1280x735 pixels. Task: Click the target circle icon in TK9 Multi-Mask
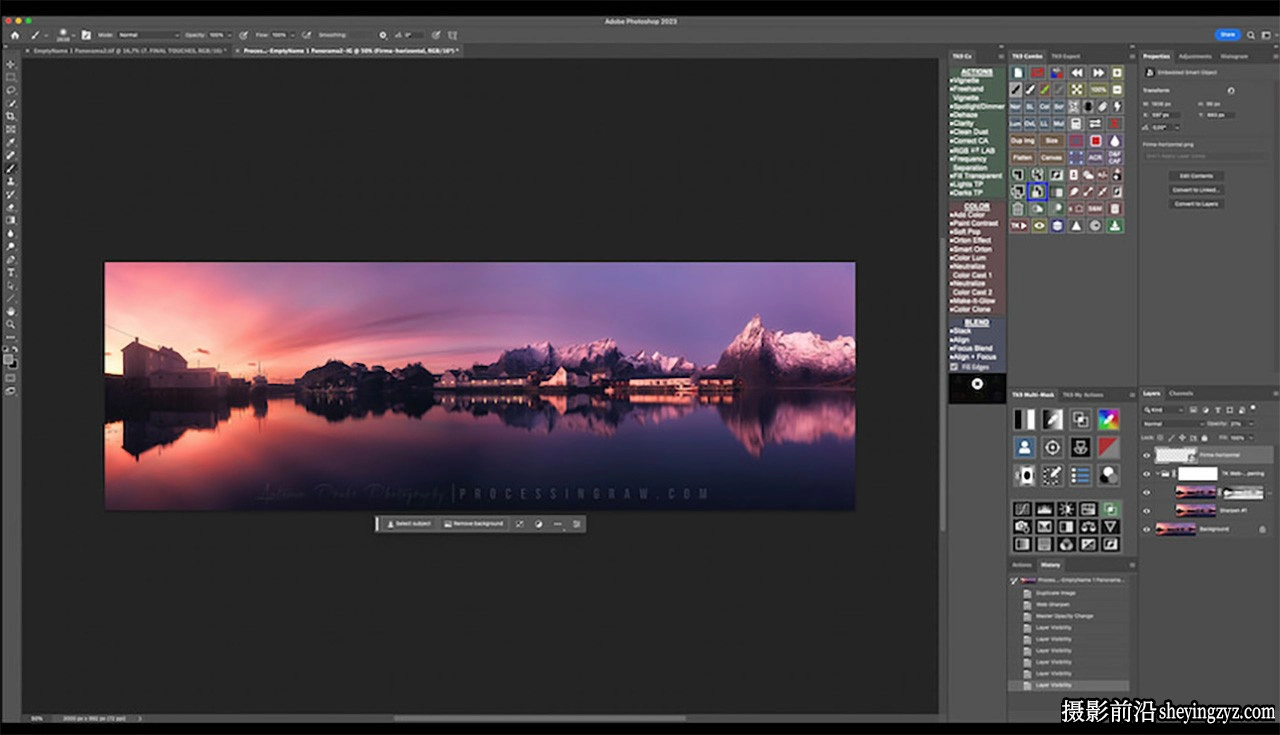1052,447
